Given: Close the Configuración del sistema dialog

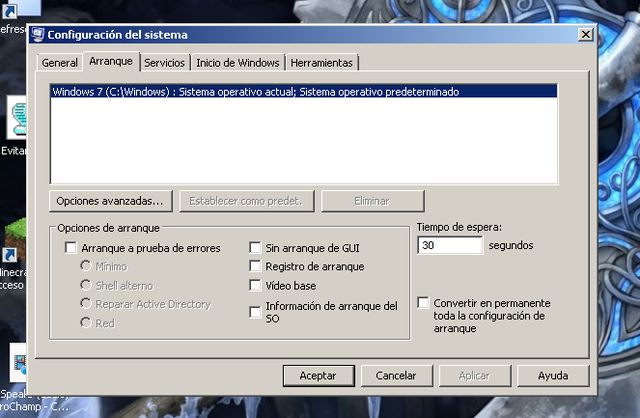Looking at the screenshot, I should (x=586, y=35).
